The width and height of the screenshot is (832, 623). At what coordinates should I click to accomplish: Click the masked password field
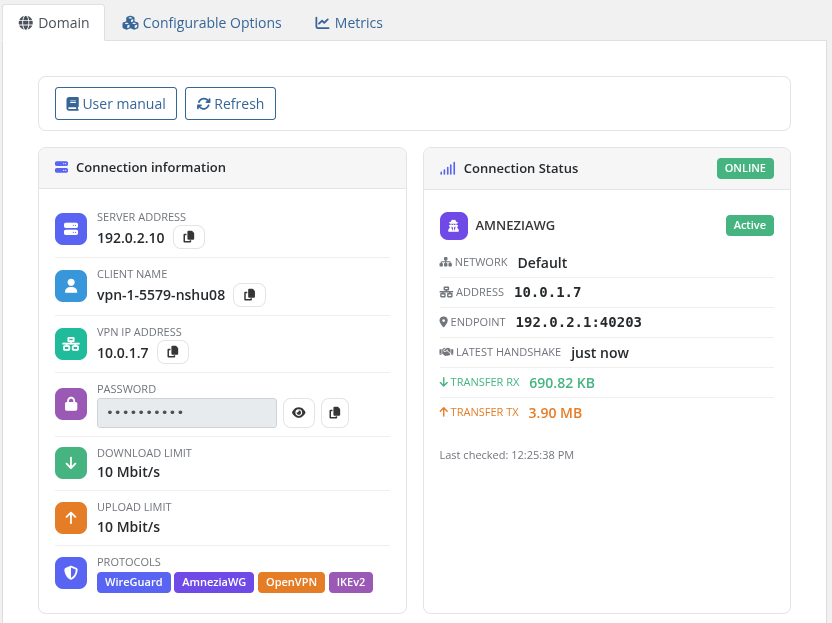(187, 413)
